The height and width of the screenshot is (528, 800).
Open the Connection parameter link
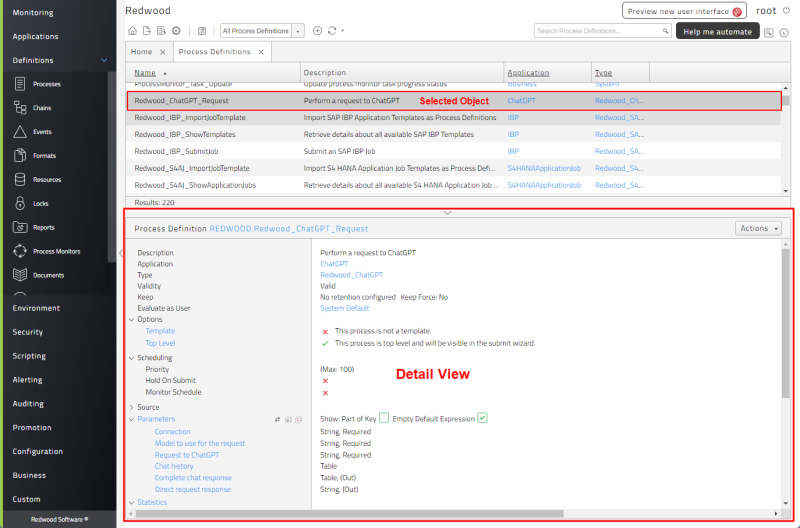[x=172, y=432]
